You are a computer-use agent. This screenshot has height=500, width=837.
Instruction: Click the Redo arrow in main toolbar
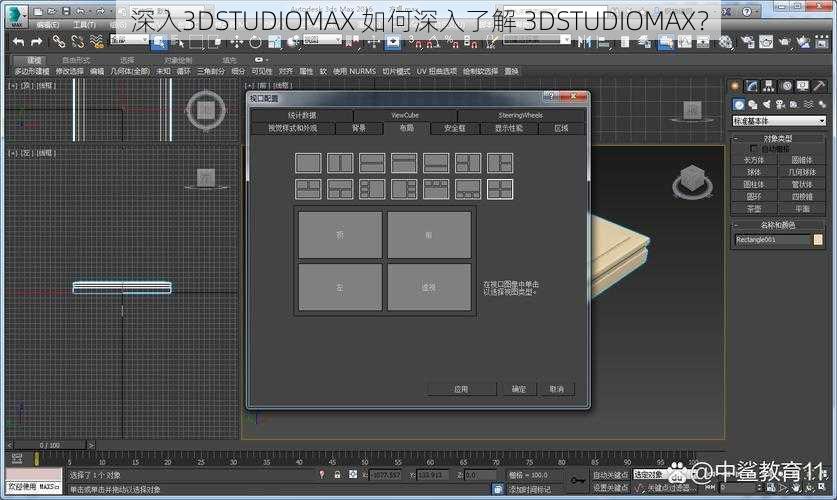(x=37, y=42)
